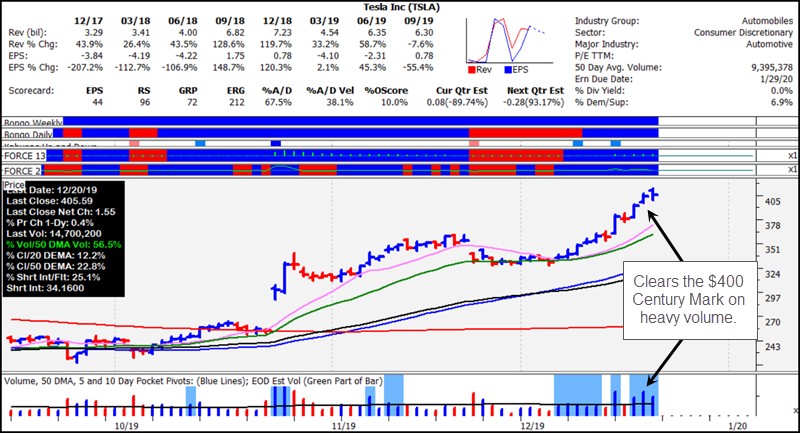Select the FORCE 13 indicator label

(24, 156)
